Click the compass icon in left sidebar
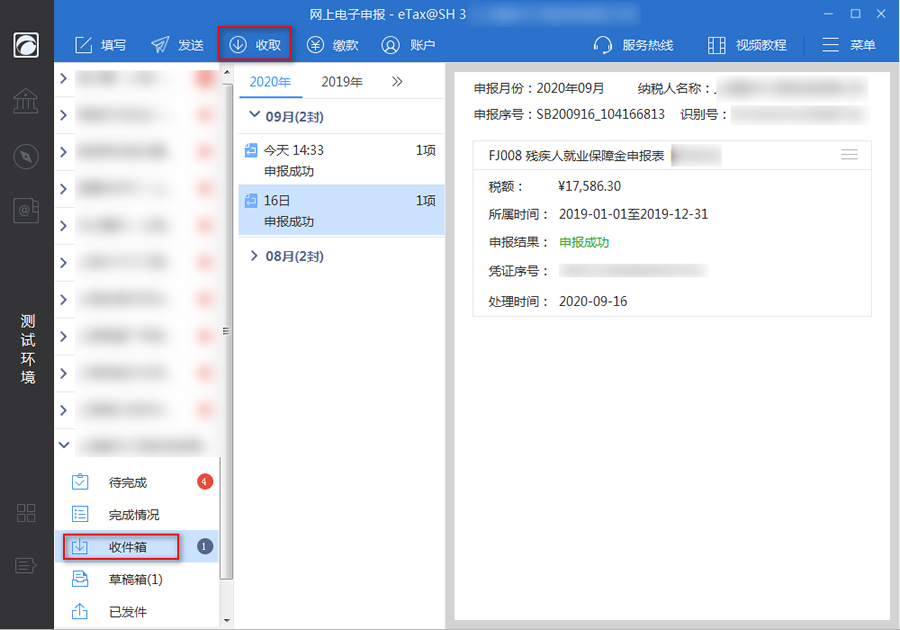Screen dimensions: 900x630 26,156
